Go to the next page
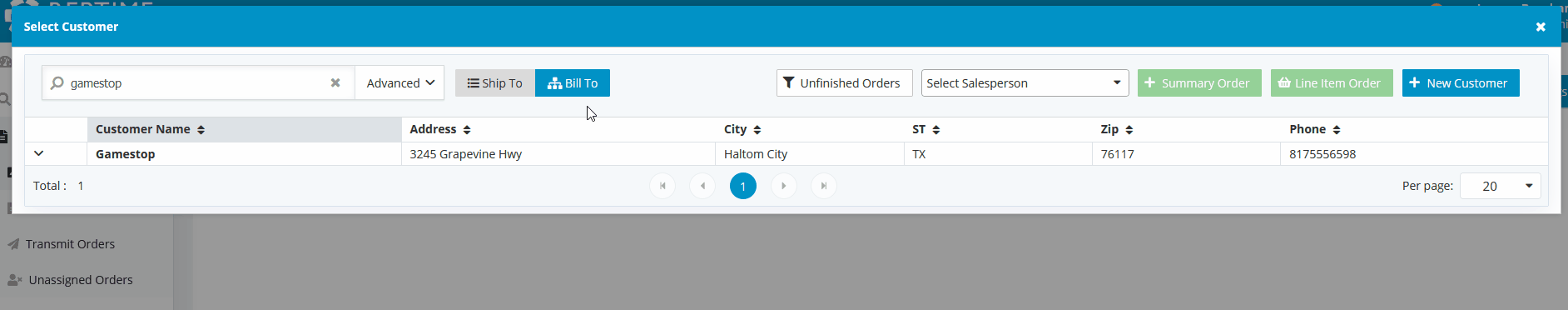The width and height of the screenshot is (1568, 310). click(783, 186)
